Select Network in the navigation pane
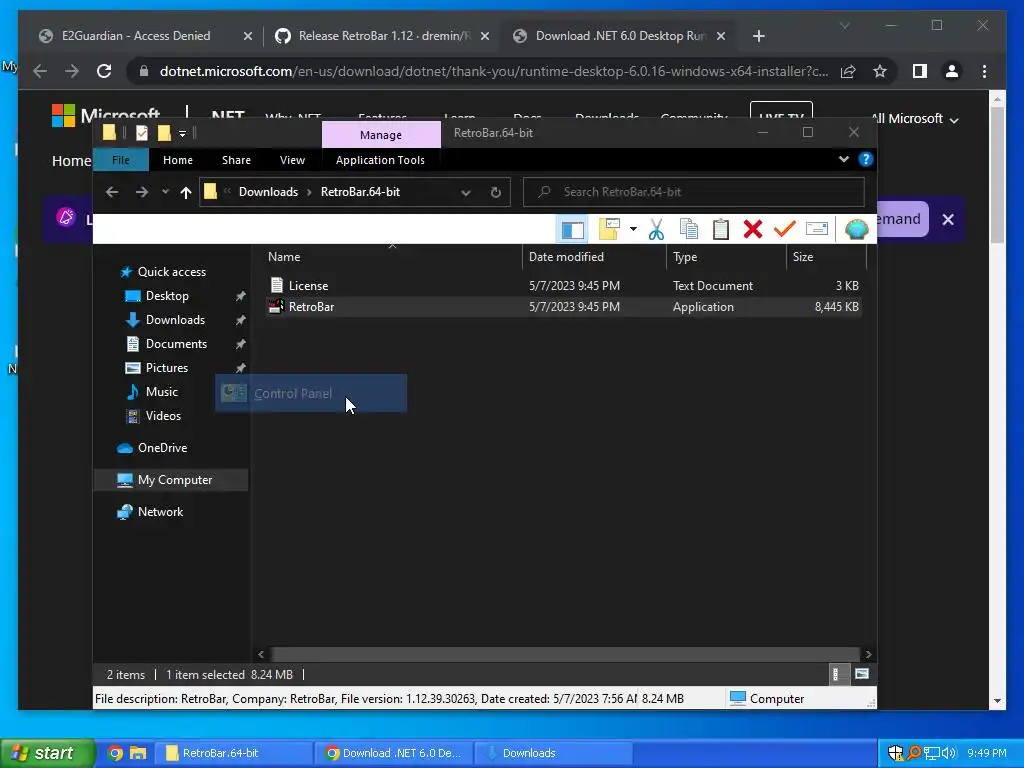 click(x=160, y=512)
